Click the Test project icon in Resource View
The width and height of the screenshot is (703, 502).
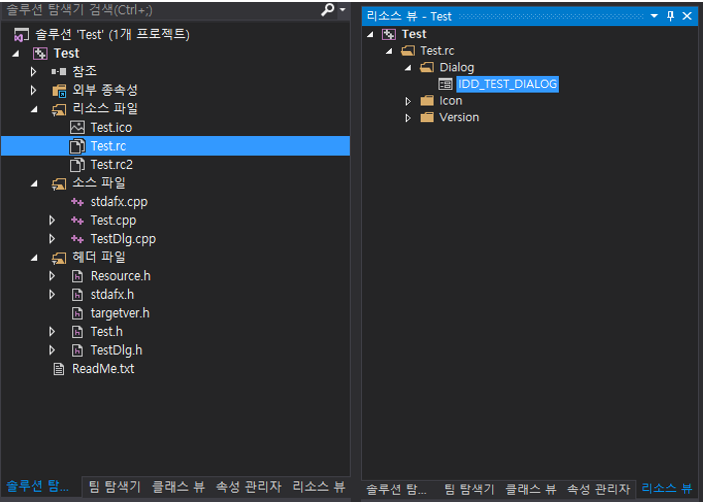[x=389, y=35]
